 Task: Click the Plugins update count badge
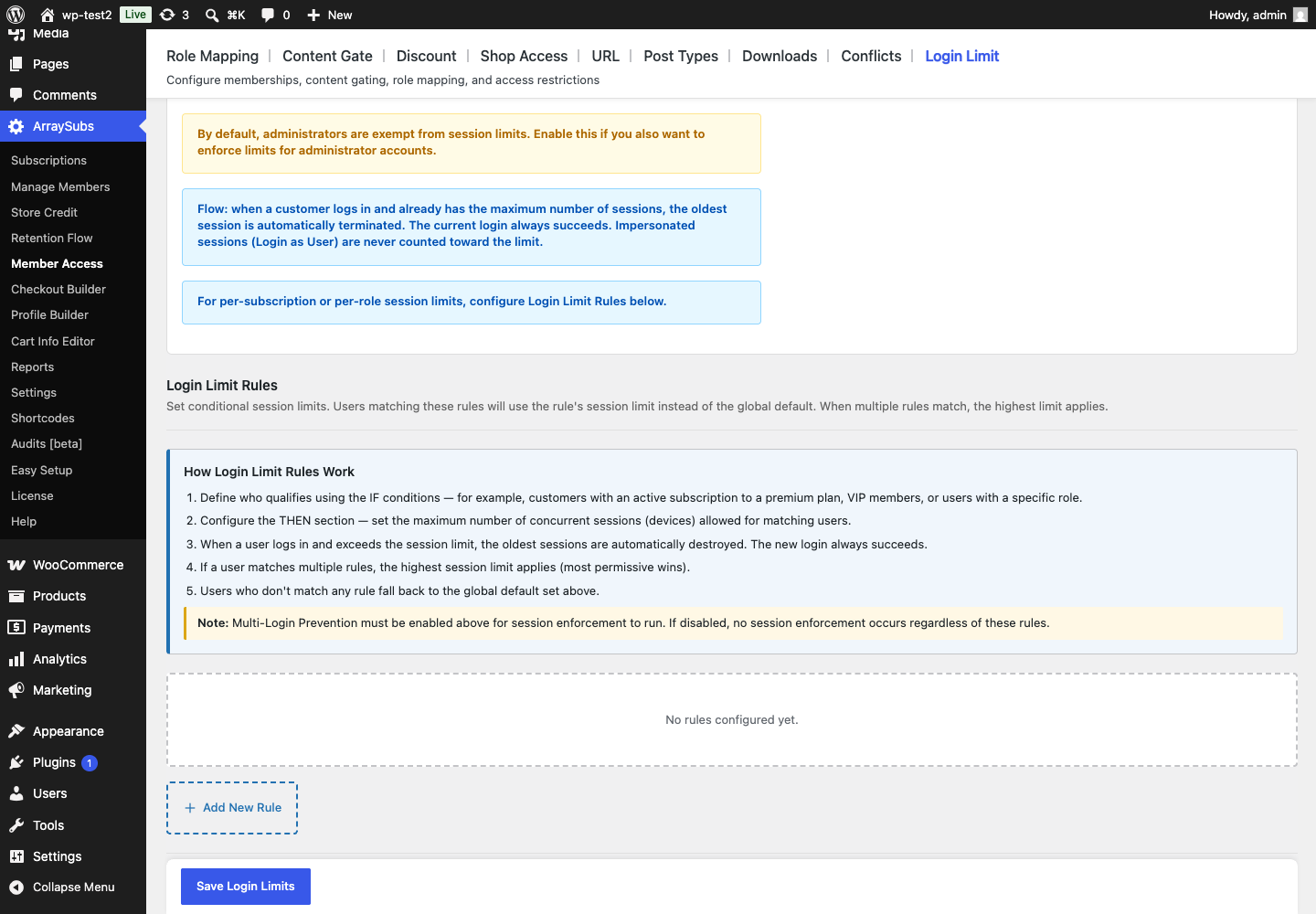click(90, 763)
